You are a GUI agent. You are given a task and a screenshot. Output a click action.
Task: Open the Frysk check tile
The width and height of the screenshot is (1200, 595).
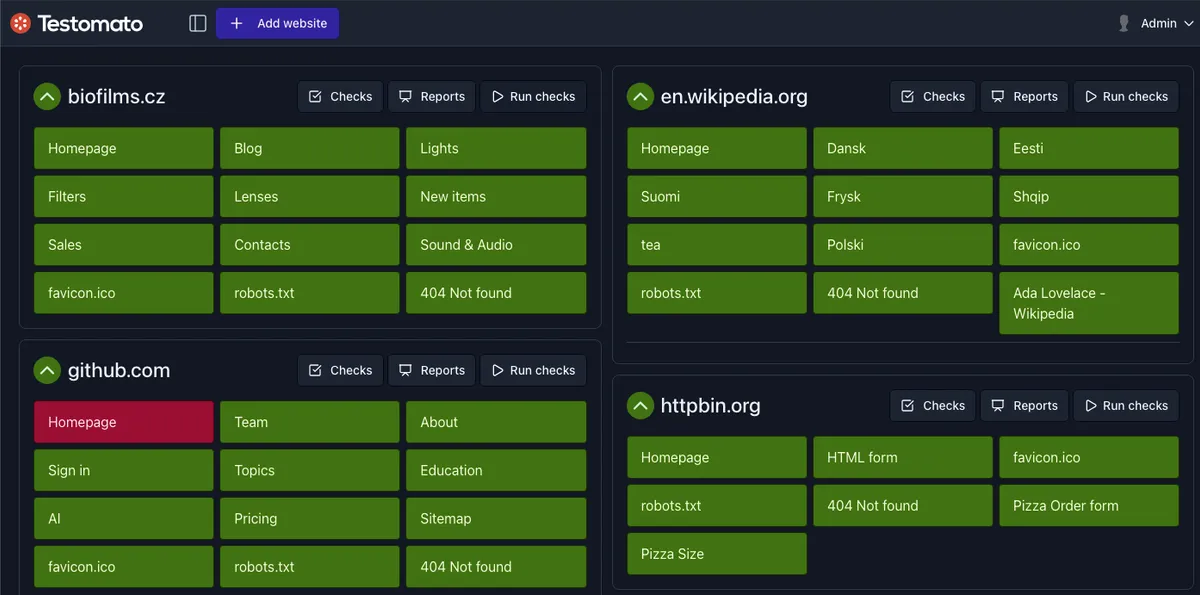pos(903,197)
